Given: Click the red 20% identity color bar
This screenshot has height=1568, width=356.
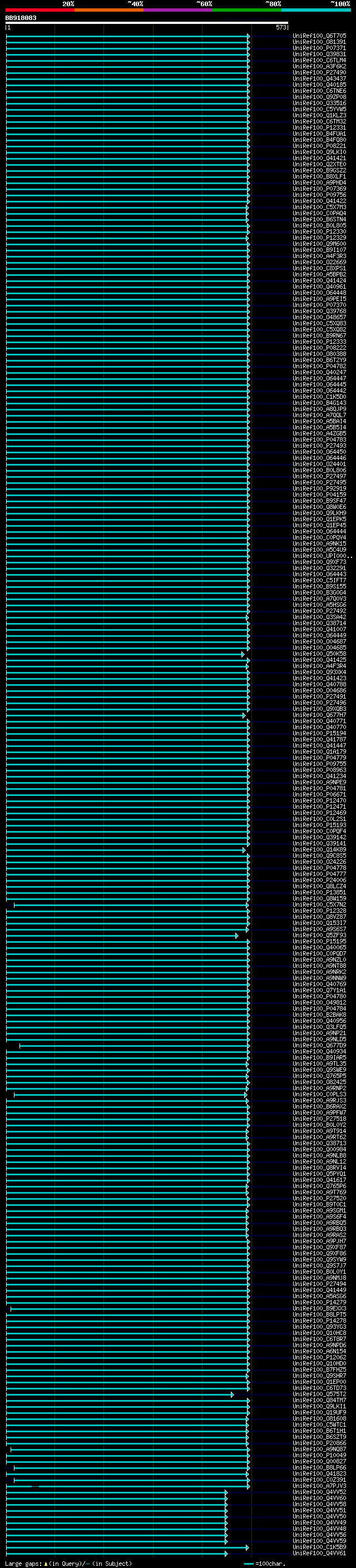Looking at the screenshot, I should 39,10.
